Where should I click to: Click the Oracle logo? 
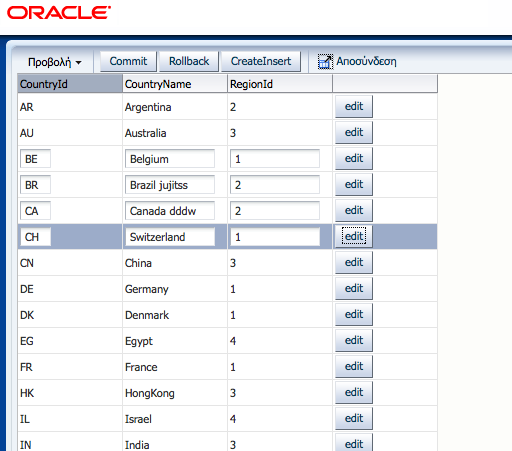point(59,13)
